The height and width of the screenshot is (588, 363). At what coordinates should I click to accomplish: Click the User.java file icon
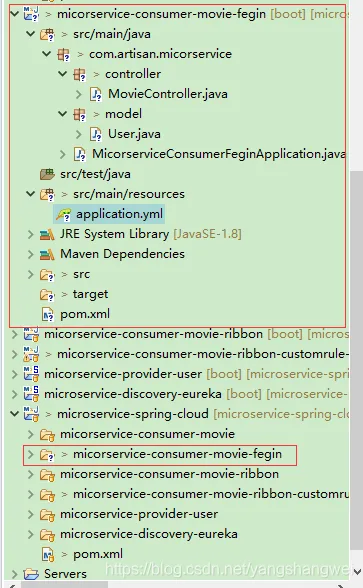pyautogui.click(x=96, y=134)
